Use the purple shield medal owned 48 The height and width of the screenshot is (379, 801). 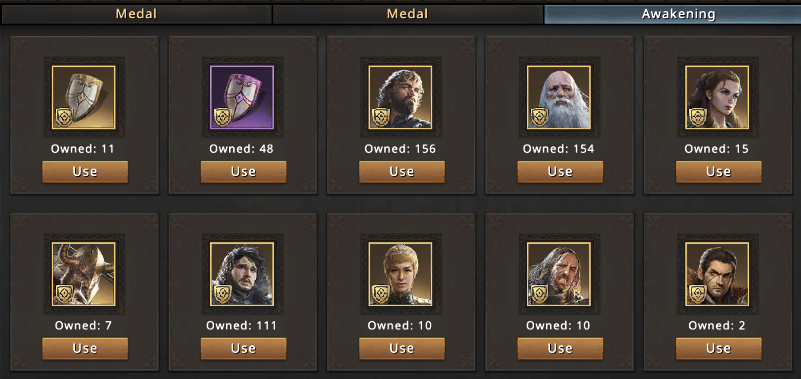click(x=243, y=172)
